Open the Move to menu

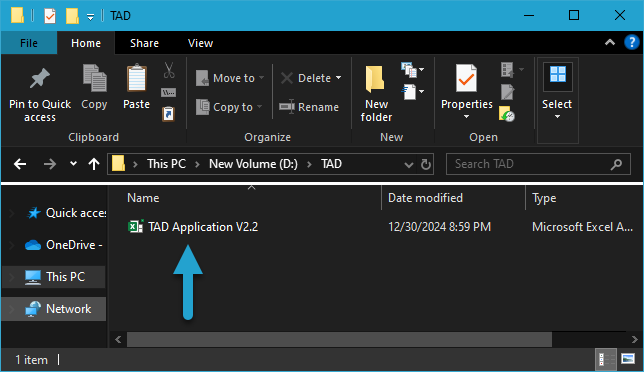click(230, 78)
